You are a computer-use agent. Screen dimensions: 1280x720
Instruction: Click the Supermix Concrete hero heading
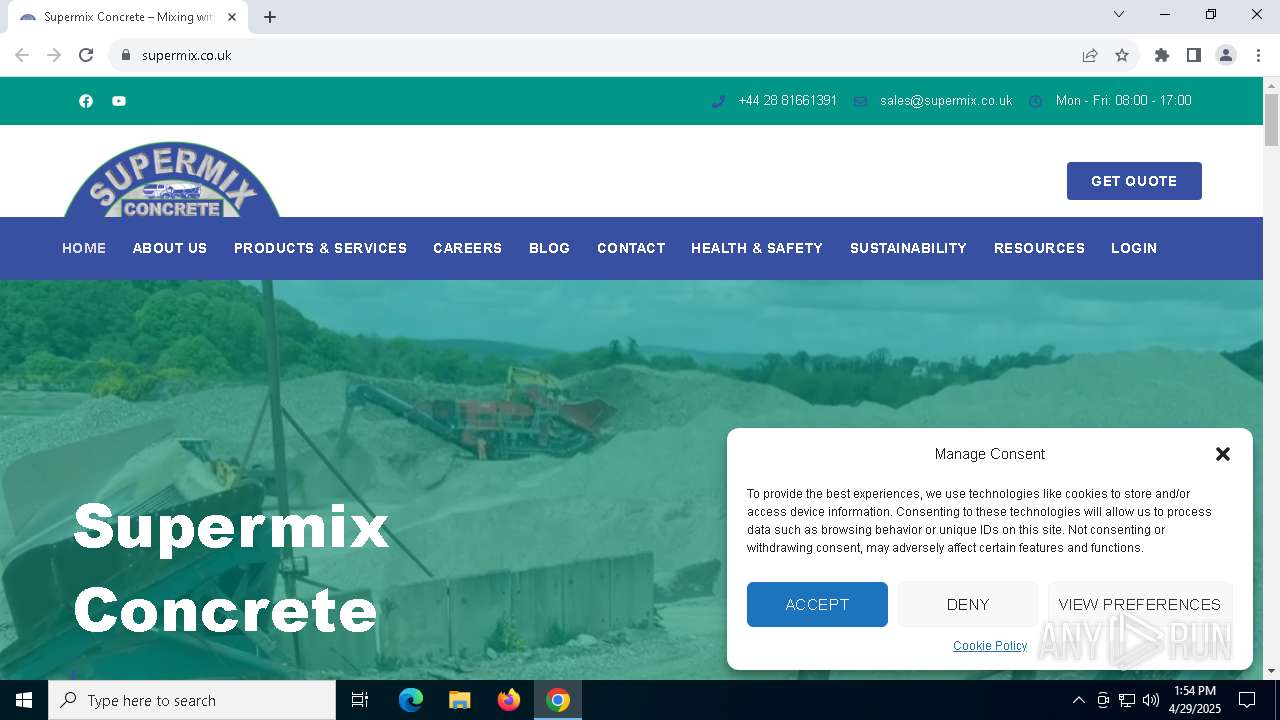point(231,568)
